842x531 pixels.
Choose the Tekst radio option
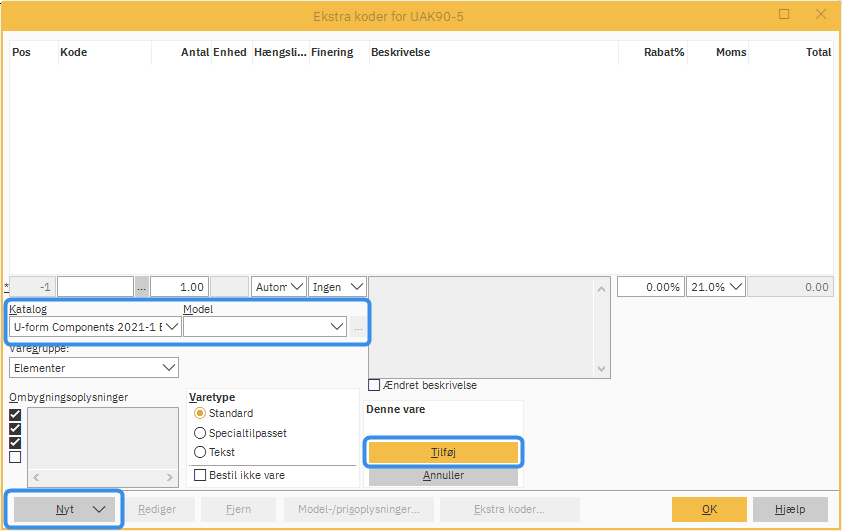click(200, 453)
